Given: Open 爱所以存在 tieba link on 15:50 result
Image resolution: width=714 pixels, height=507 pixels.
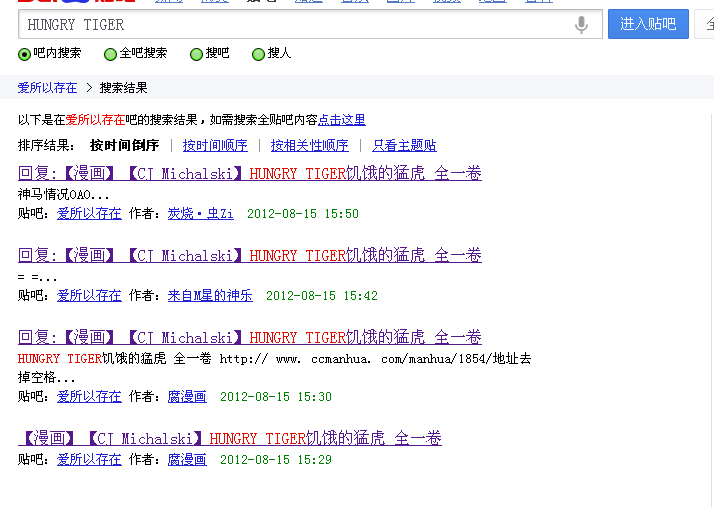Looking at the screenshot, I should pyautogui.click(x=89, y=213).
